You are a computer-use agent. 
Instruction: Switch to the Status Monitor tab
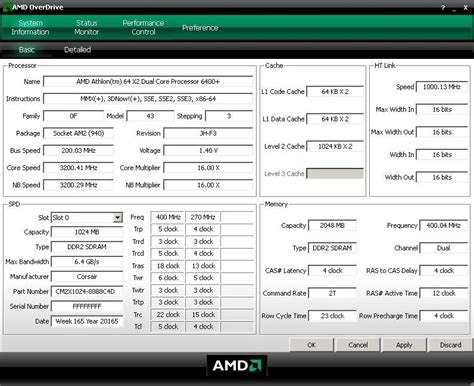pyautogui.click(x=87, y=27)
